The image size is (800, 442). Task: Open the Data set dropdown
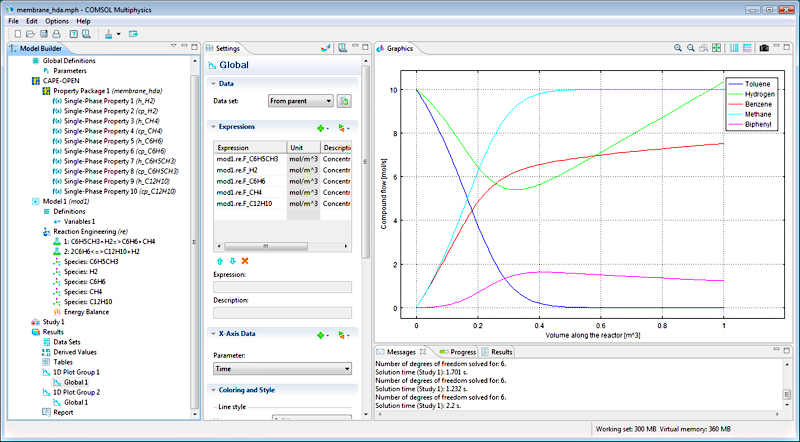pyautogui.click(x=301, y=101)
